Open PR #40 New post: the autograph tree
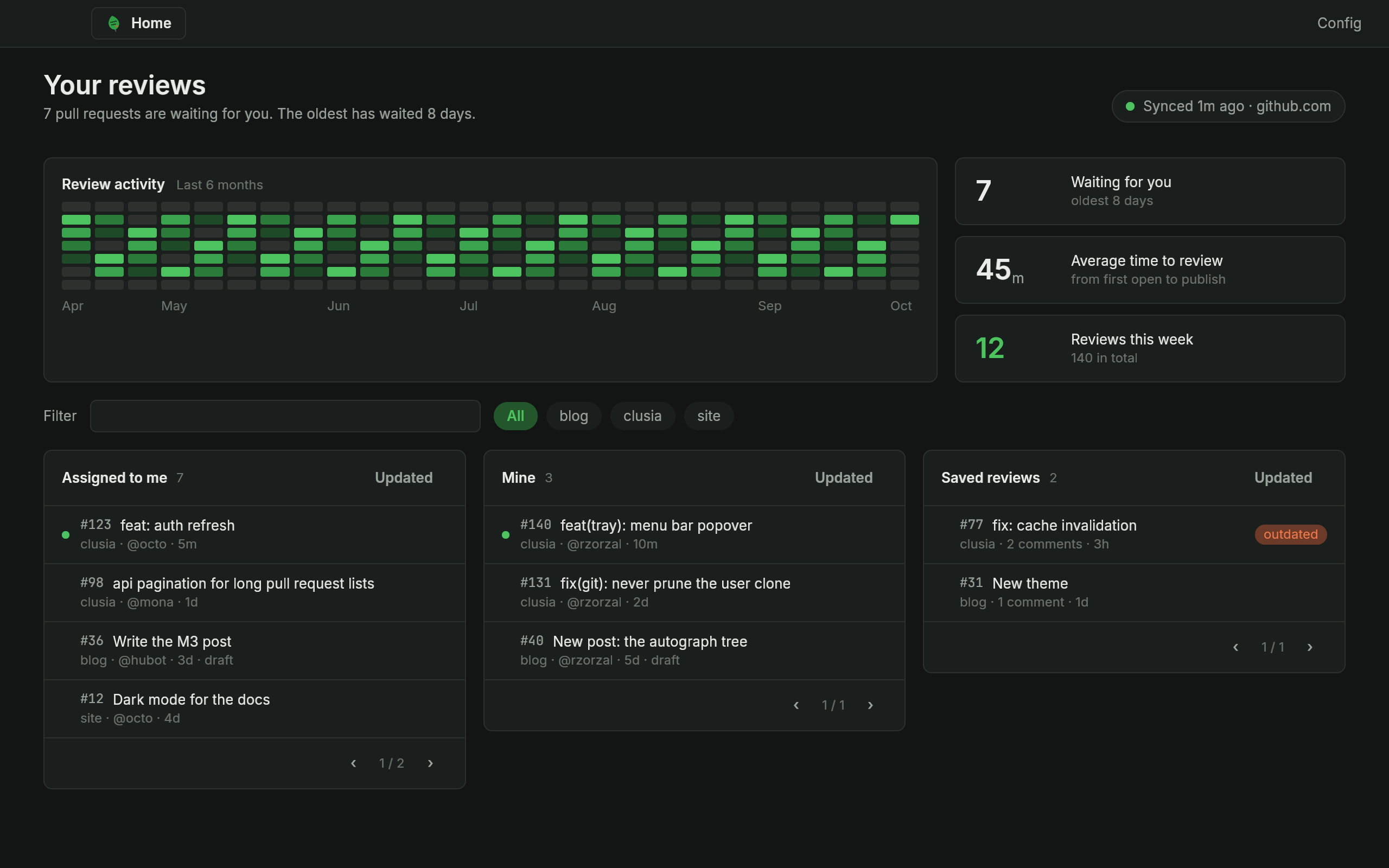Screen dimensions: 1389x868 click(x=694, y=650)
